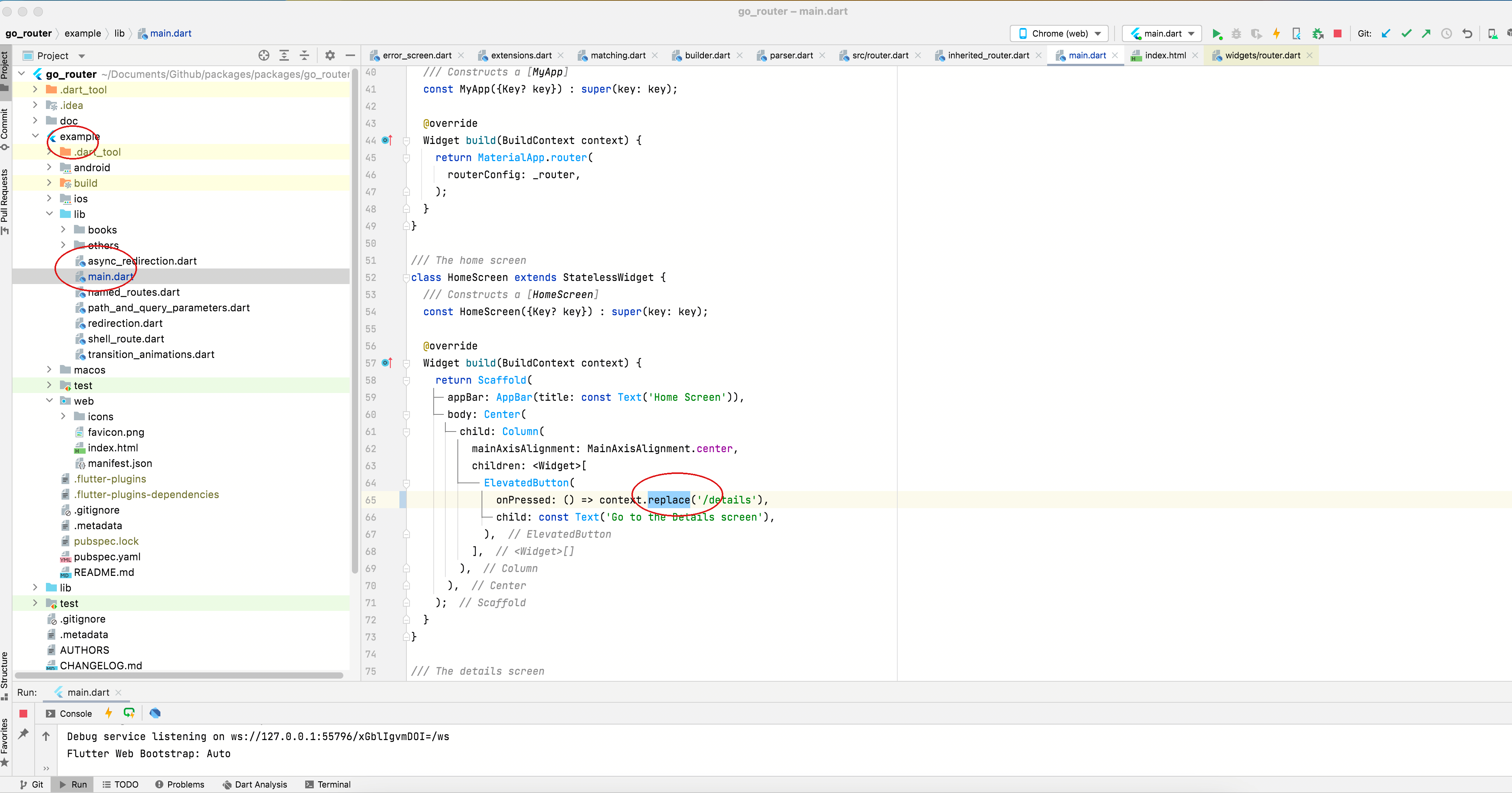The width and height of the screenshot is (1512, 793).
Task: Click Flutter Hot Reload lightning icon in toolbar
Action: pos(1276,33)
